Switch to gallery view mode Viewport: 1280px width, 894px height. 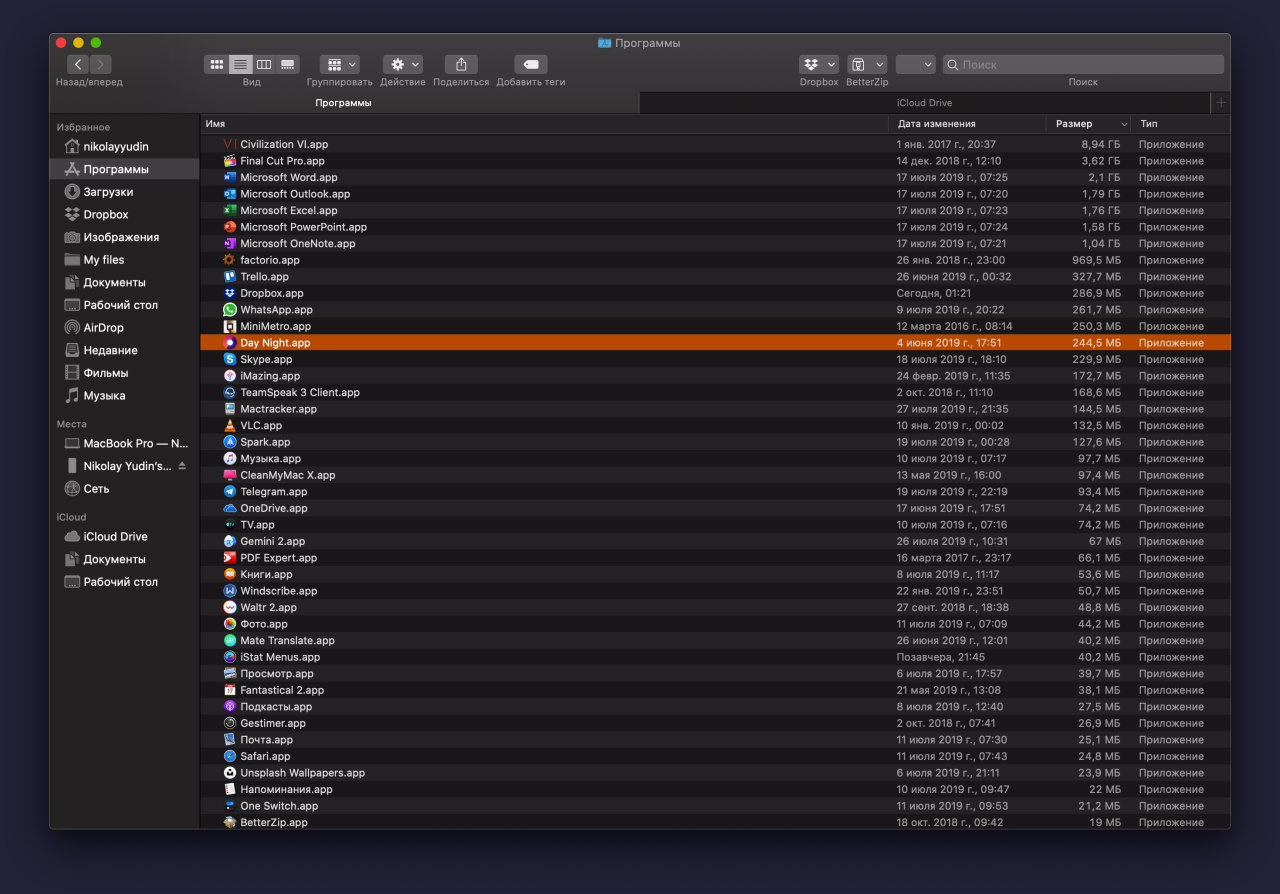(288, 64)
